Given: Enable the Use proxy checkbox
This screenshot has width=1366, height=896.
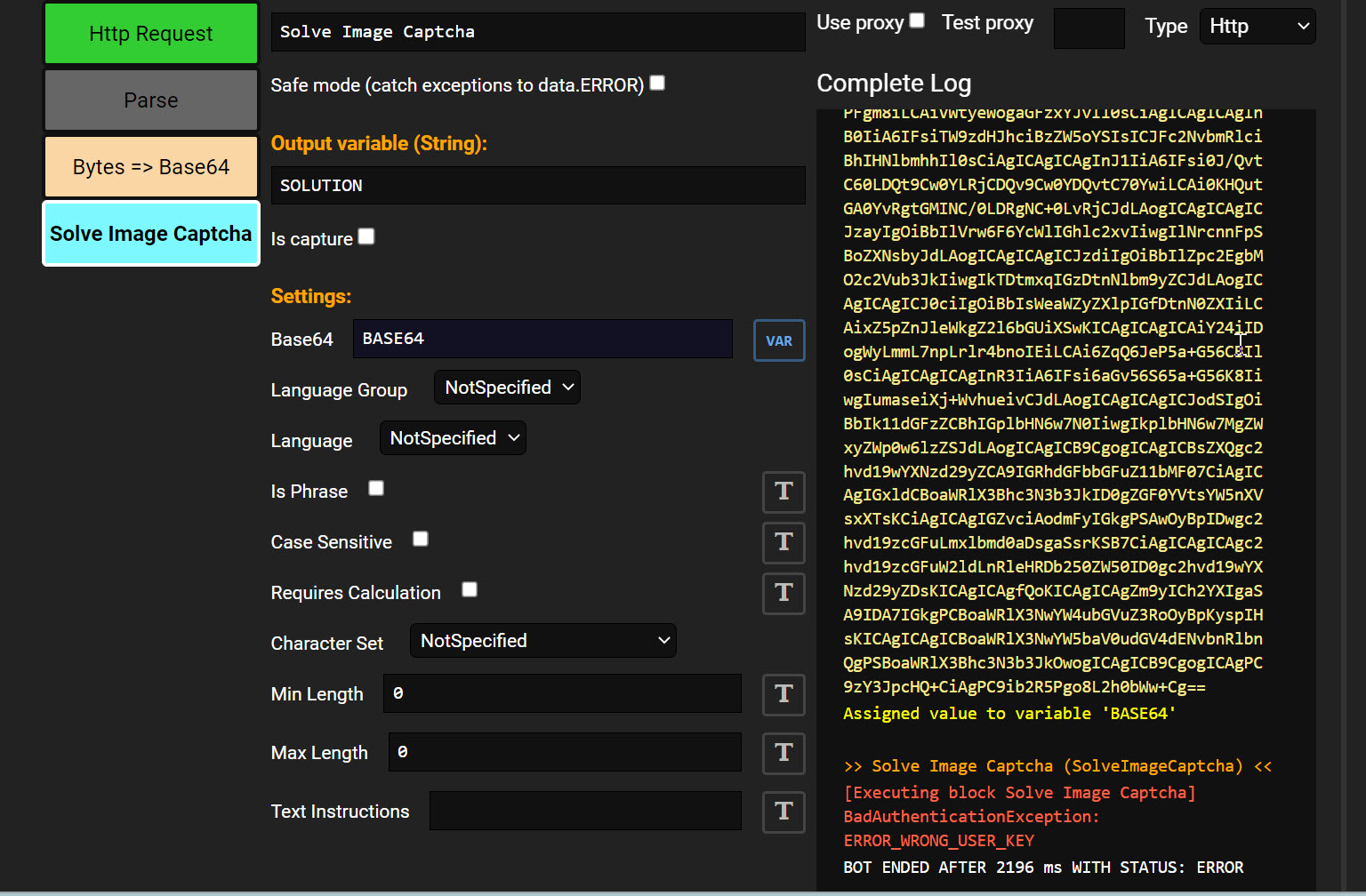Looking at the screenshot, I should [x=917, y=20].
